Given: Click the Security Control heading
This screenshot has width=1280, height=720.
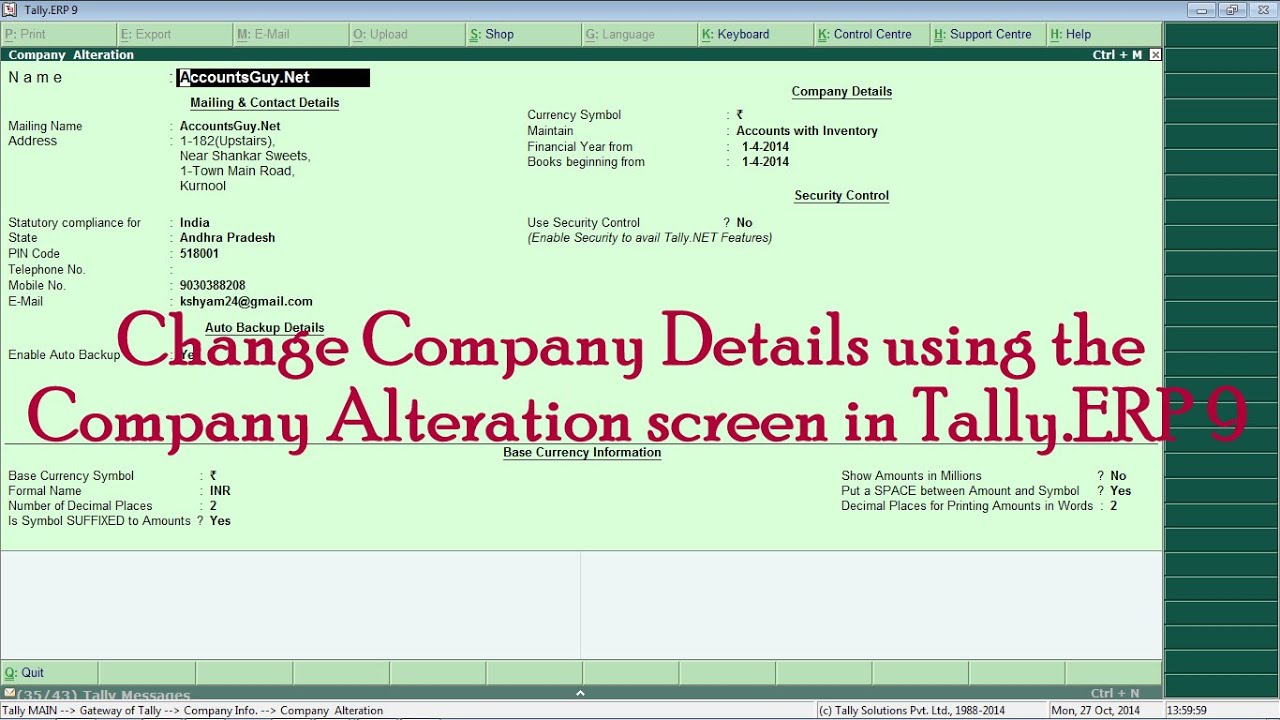Looking at the screenshot, I should (842, 196).
